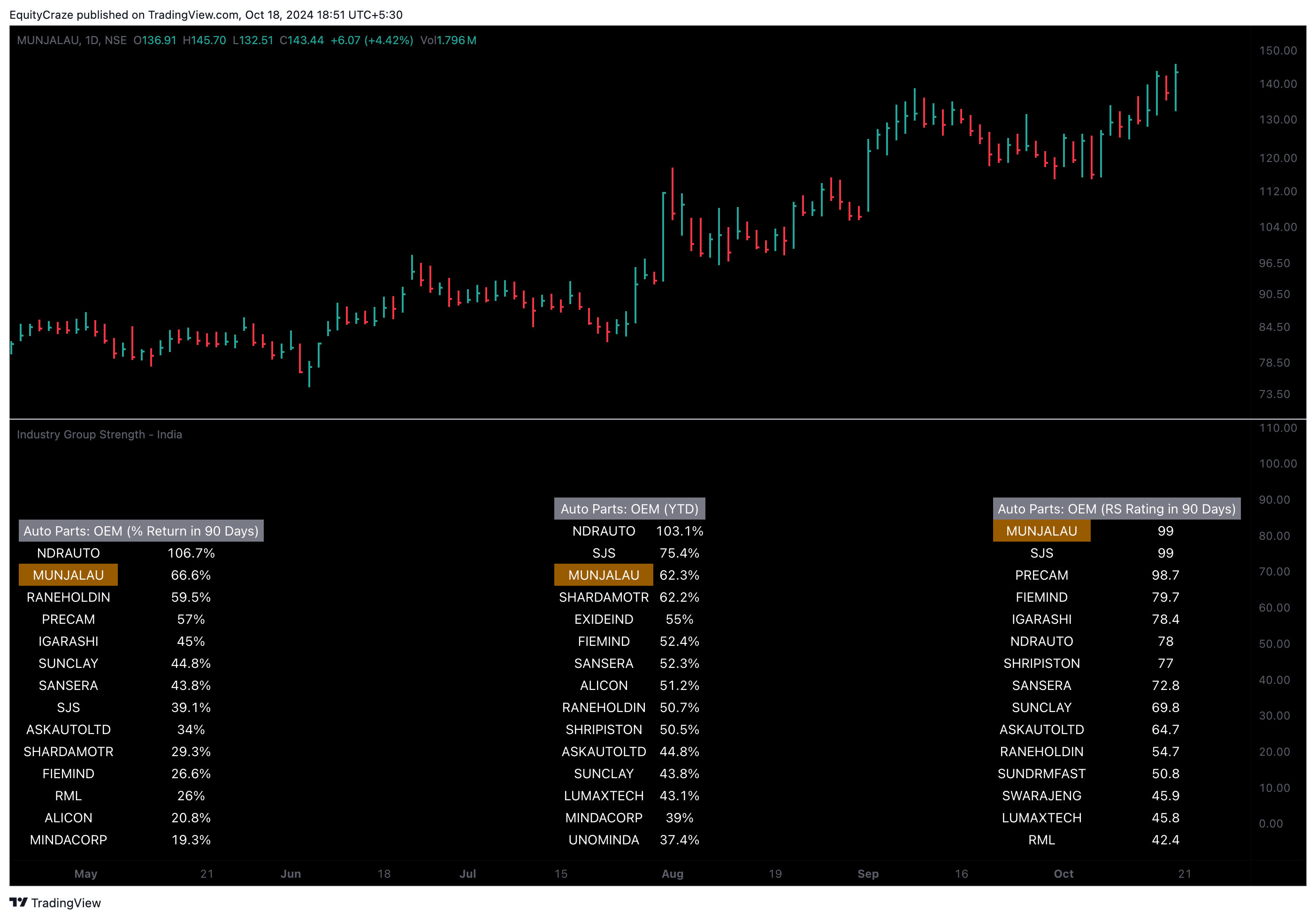
Task: Select NDRAUTO in 90-day return table
Action: tap(68, 553)
